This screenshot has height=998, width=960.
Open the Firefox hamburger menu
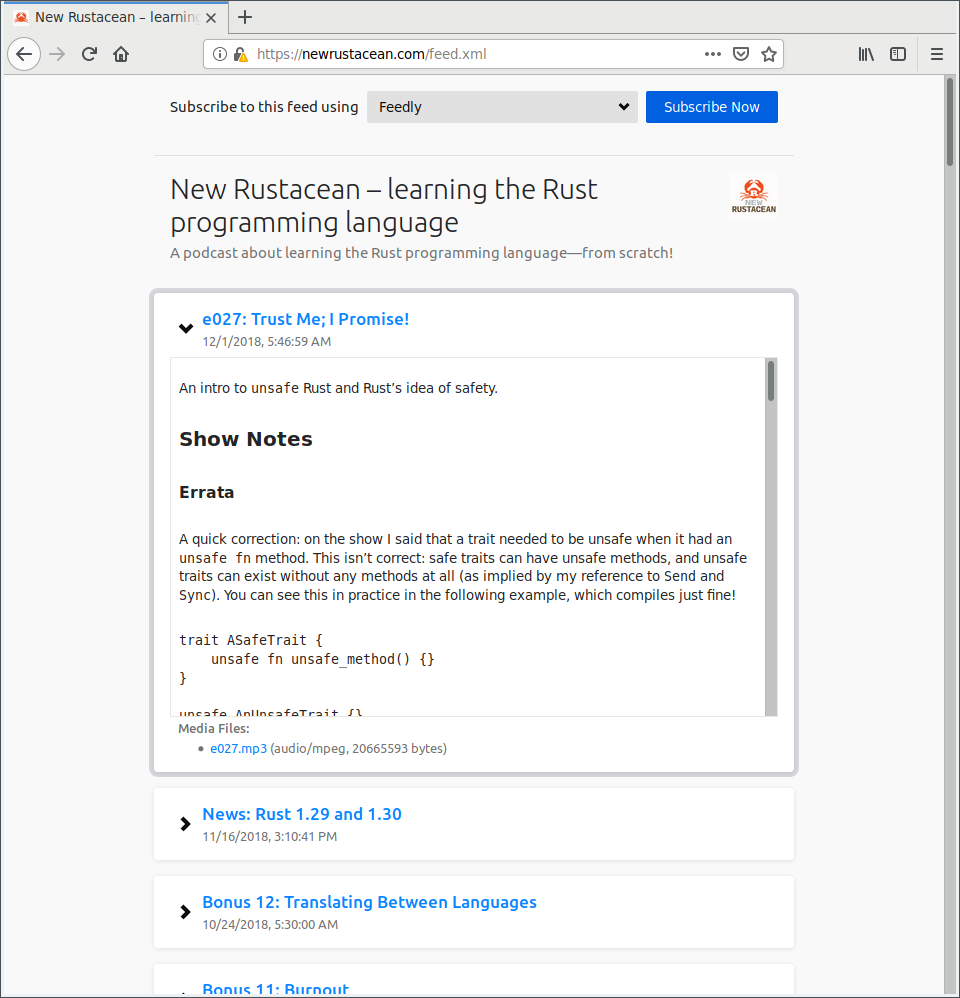coord(937,54)
